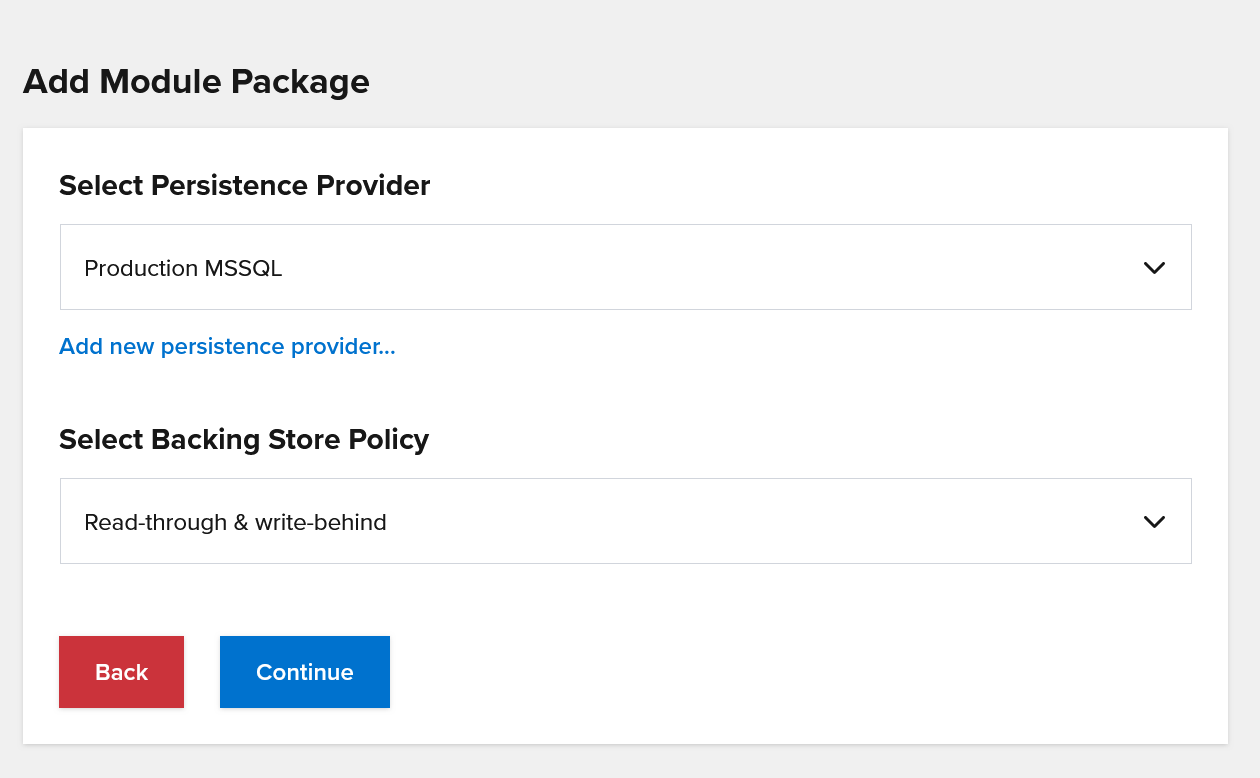Follow the Add new persistence provider link

coord(227,346)
